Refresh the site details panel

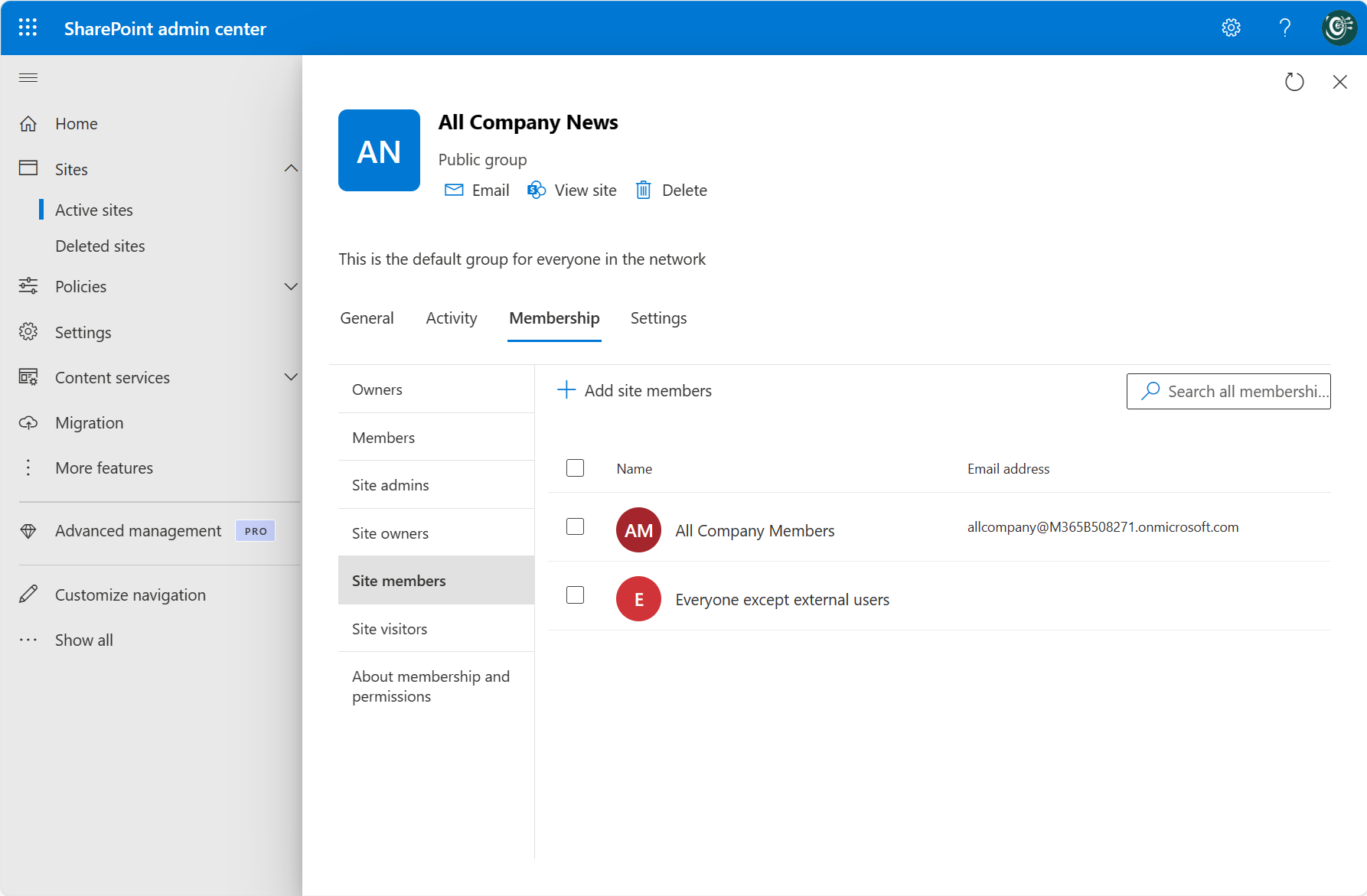[x=1294, y=82]
